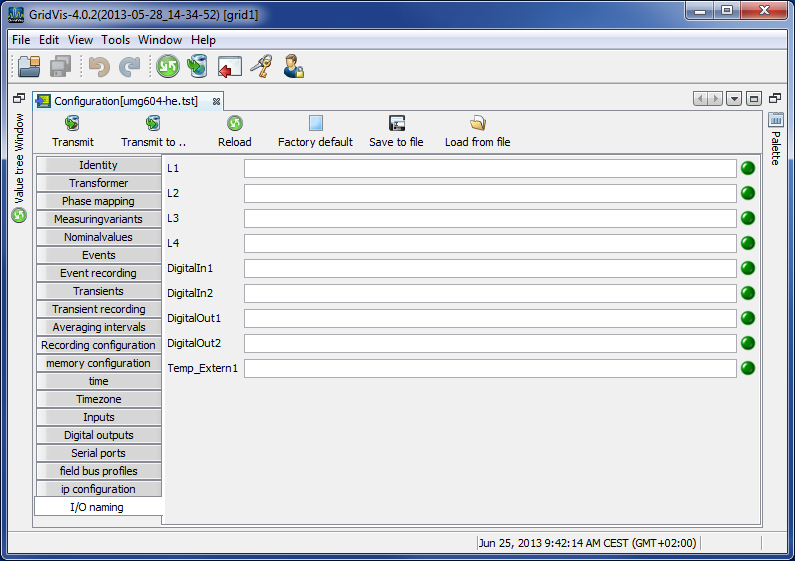Click the green refresh circle toolbar icon
This screenshot has height=561, width=795.
point(168,66)
